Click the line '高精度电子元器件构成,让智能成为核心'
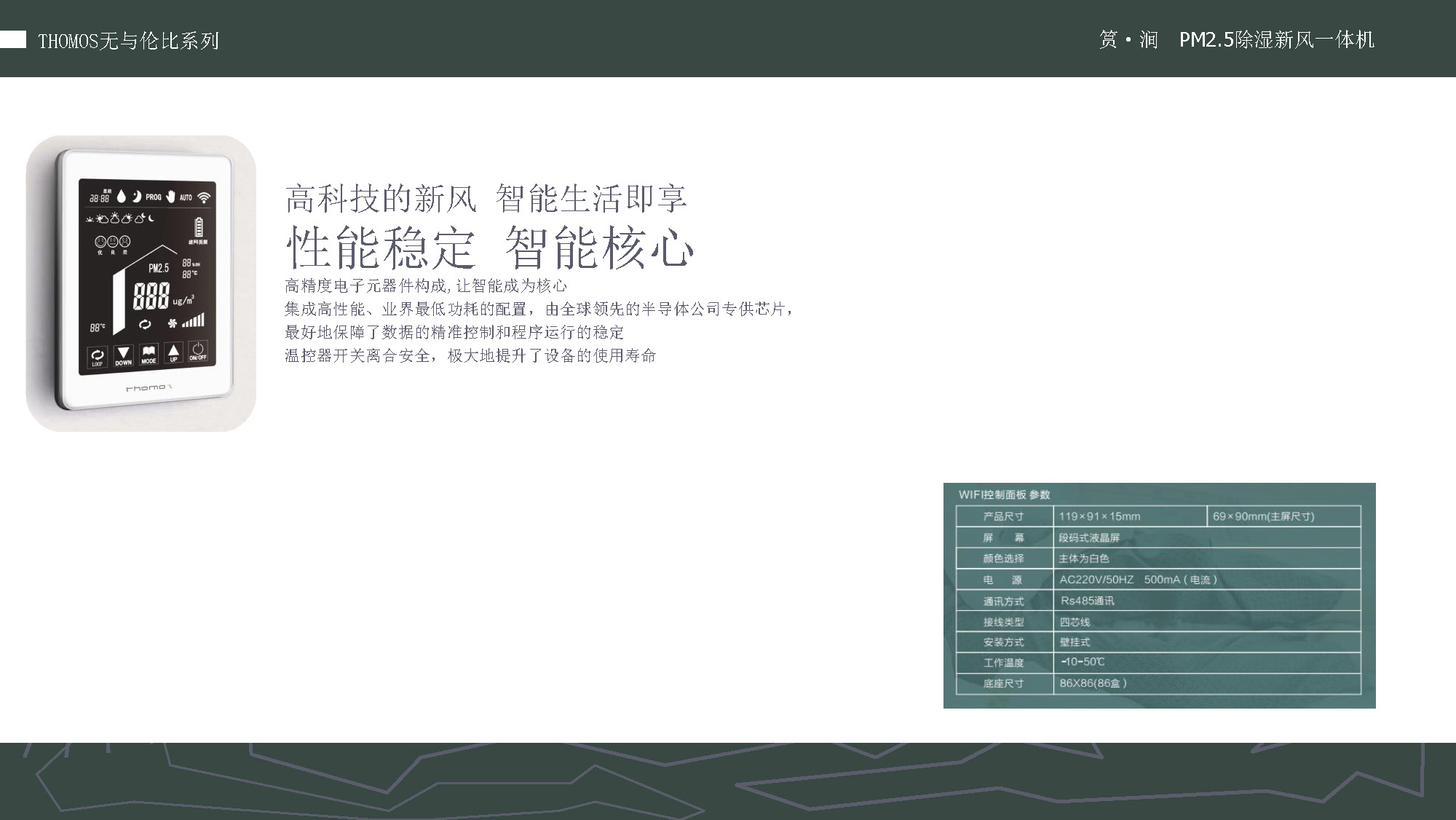This screenshot has width=1456, height=820. 426,285
